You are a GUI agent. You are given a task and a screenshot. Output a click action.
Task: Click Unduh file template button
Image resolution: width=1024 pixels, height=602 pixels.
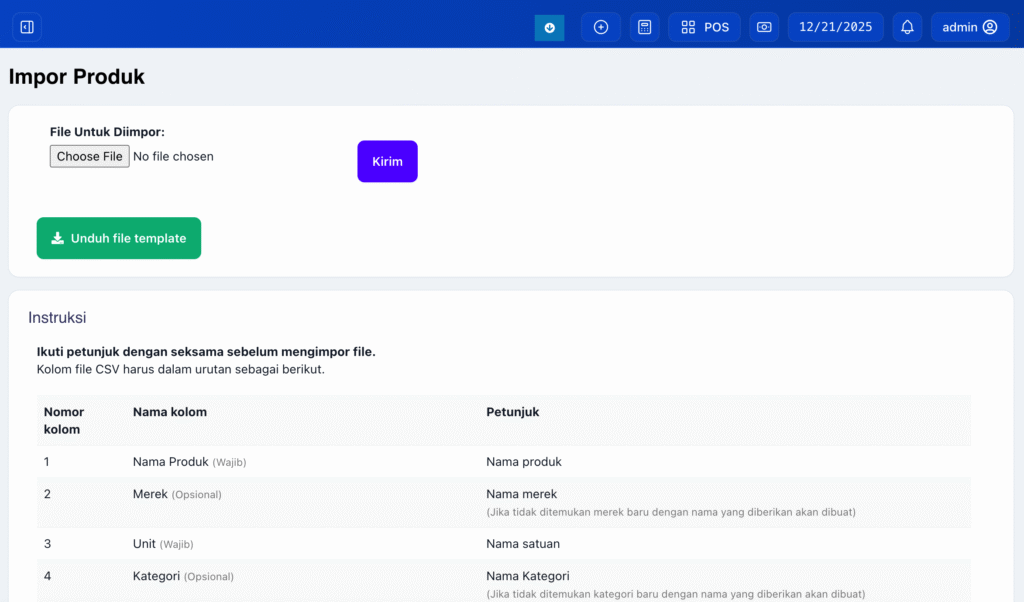[x=119, y=238]
